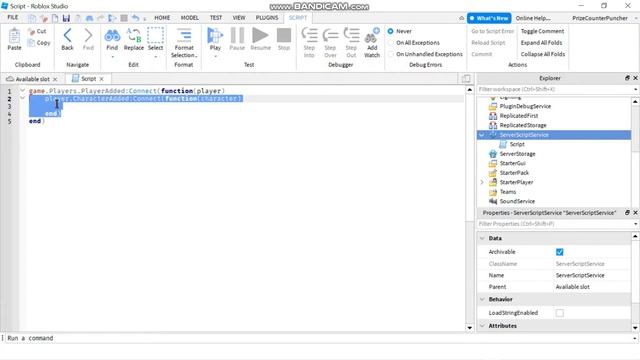Select StarterGui in Explorer
This screenshot has width=640, height=360.
pos(513,163)
